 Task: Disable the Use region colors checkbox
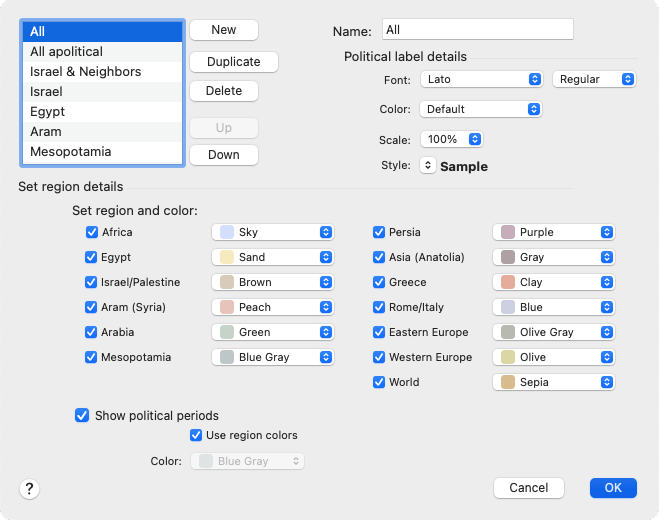196,435
